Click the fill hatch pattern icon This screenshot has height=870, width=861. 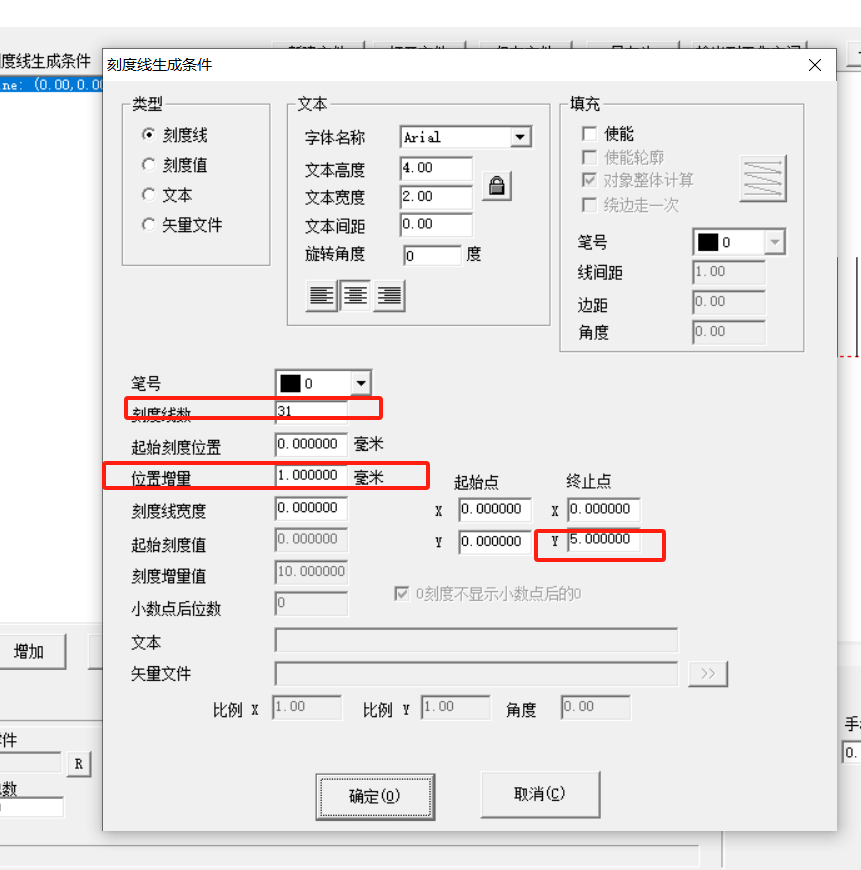coord(763,179)
